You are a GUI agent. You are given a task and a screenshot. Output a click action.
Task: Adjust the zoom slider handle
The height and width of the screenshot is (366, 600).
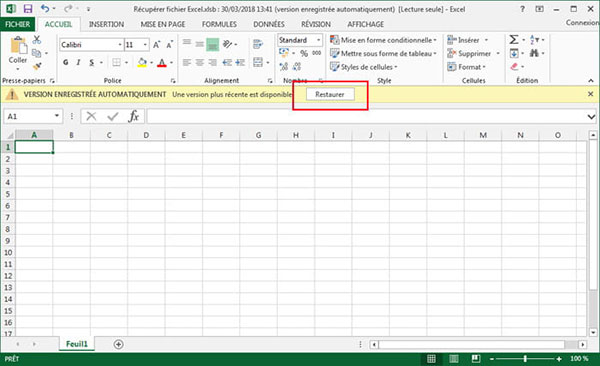coord(525,359)
